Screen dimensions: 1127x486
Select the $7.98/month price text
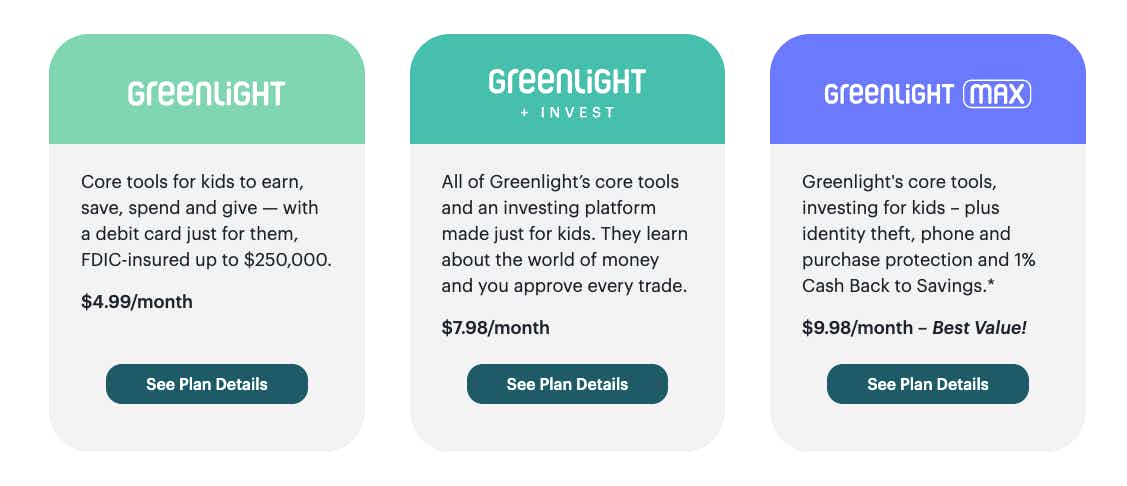click(x=495, y=327)
